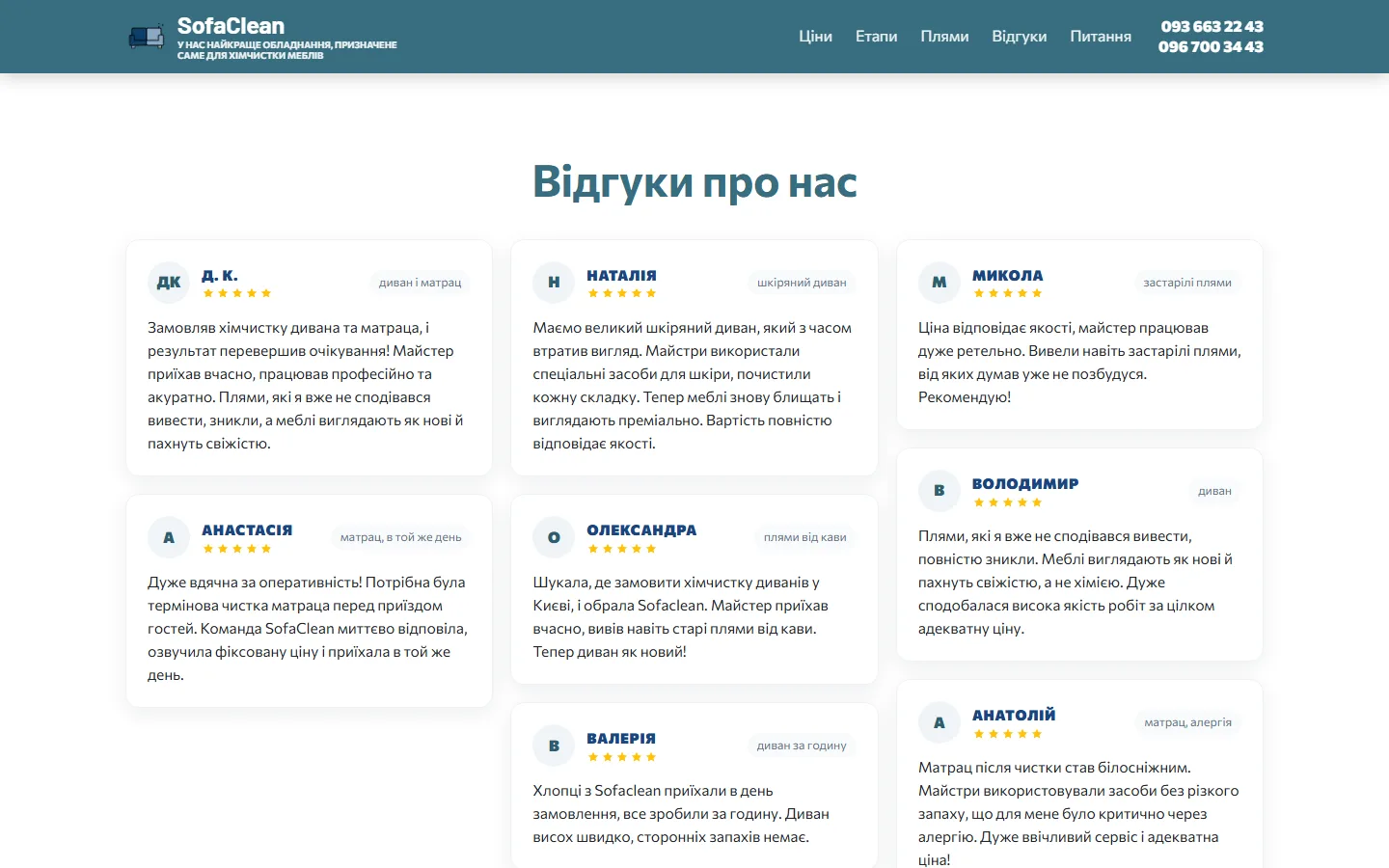
Task: Click the 'шкіряний диван' tag
Action: (802, 283)
